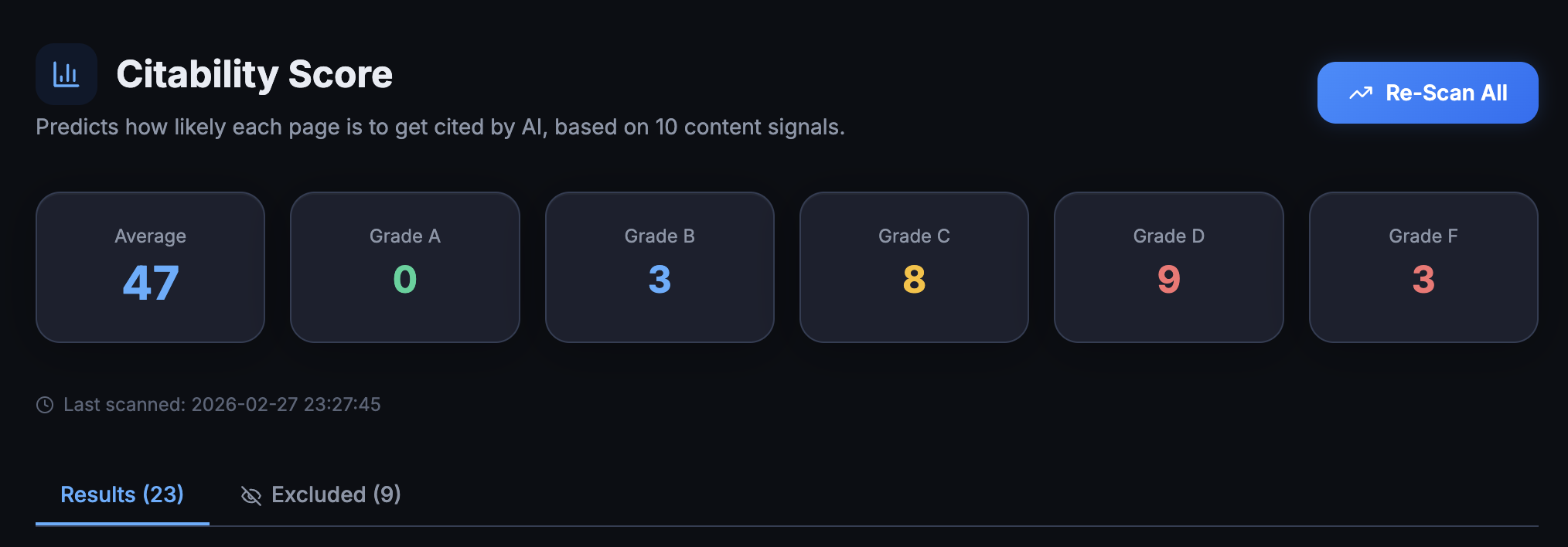Screen dimensions: 1568x547
Task: Switch to the Results (23) tab
Action: coord(121,494)
